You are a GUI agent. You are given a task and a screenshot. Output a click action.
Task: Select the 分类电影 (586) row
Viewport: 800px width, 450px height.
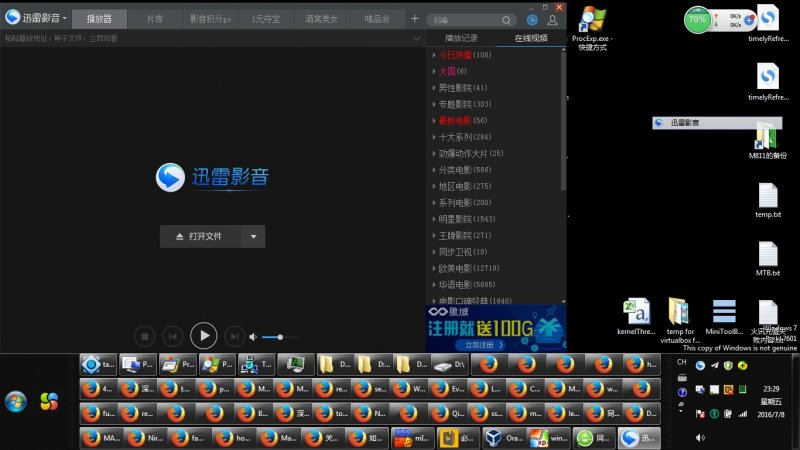[x=494, y=169]
